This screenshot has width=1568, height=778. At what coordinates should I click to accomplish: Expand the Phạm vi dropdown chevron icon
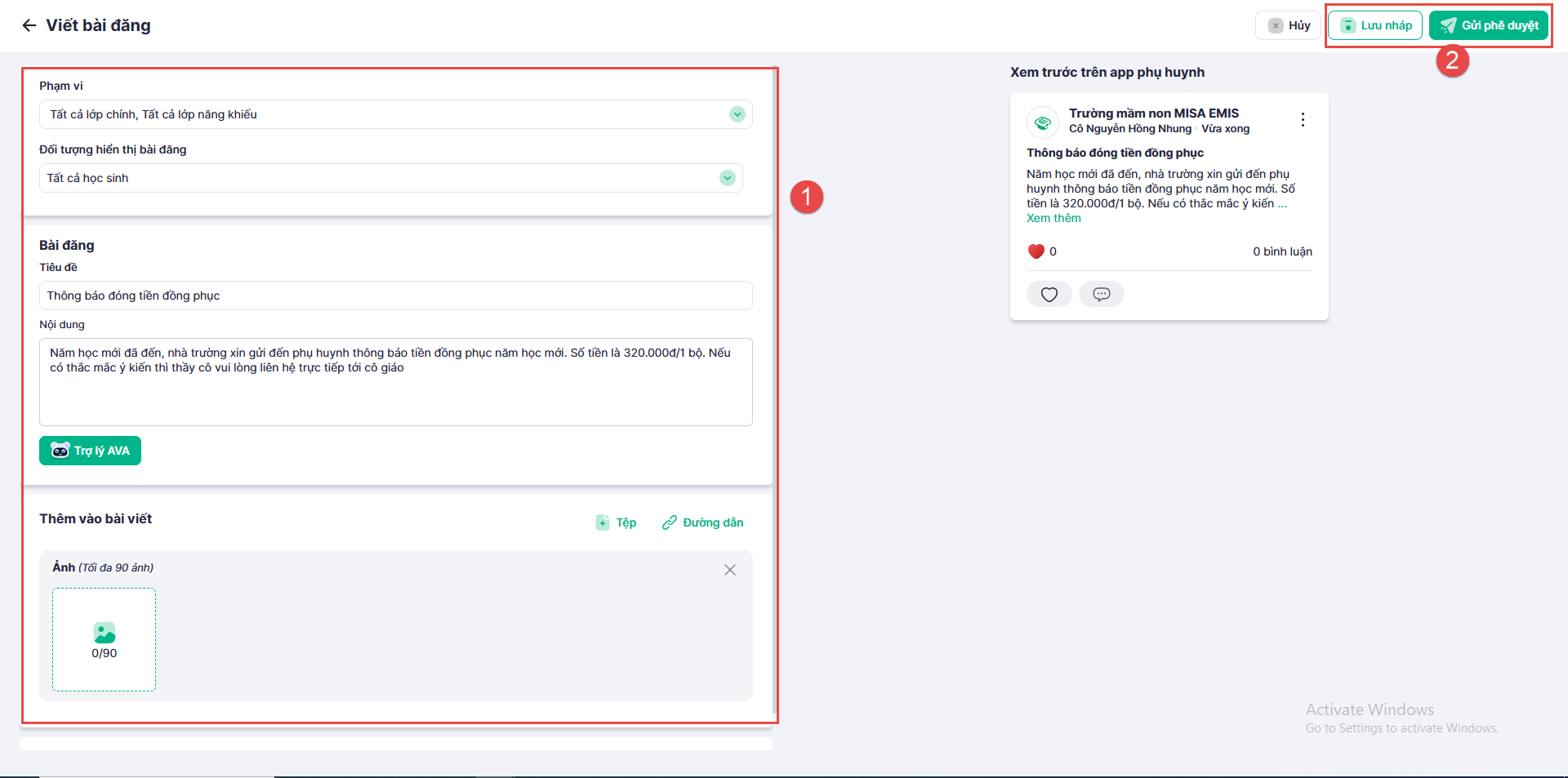click(737, 114)
